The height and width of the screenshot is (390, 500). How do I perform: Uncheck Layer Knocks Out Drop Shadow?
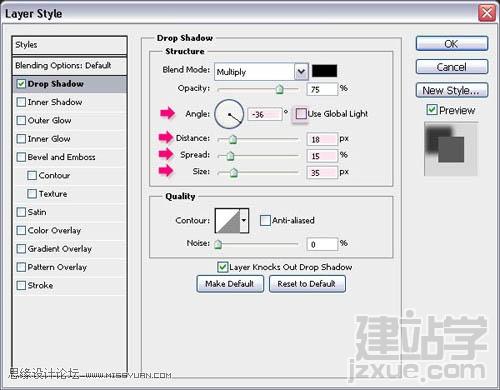tap(222, 267)
